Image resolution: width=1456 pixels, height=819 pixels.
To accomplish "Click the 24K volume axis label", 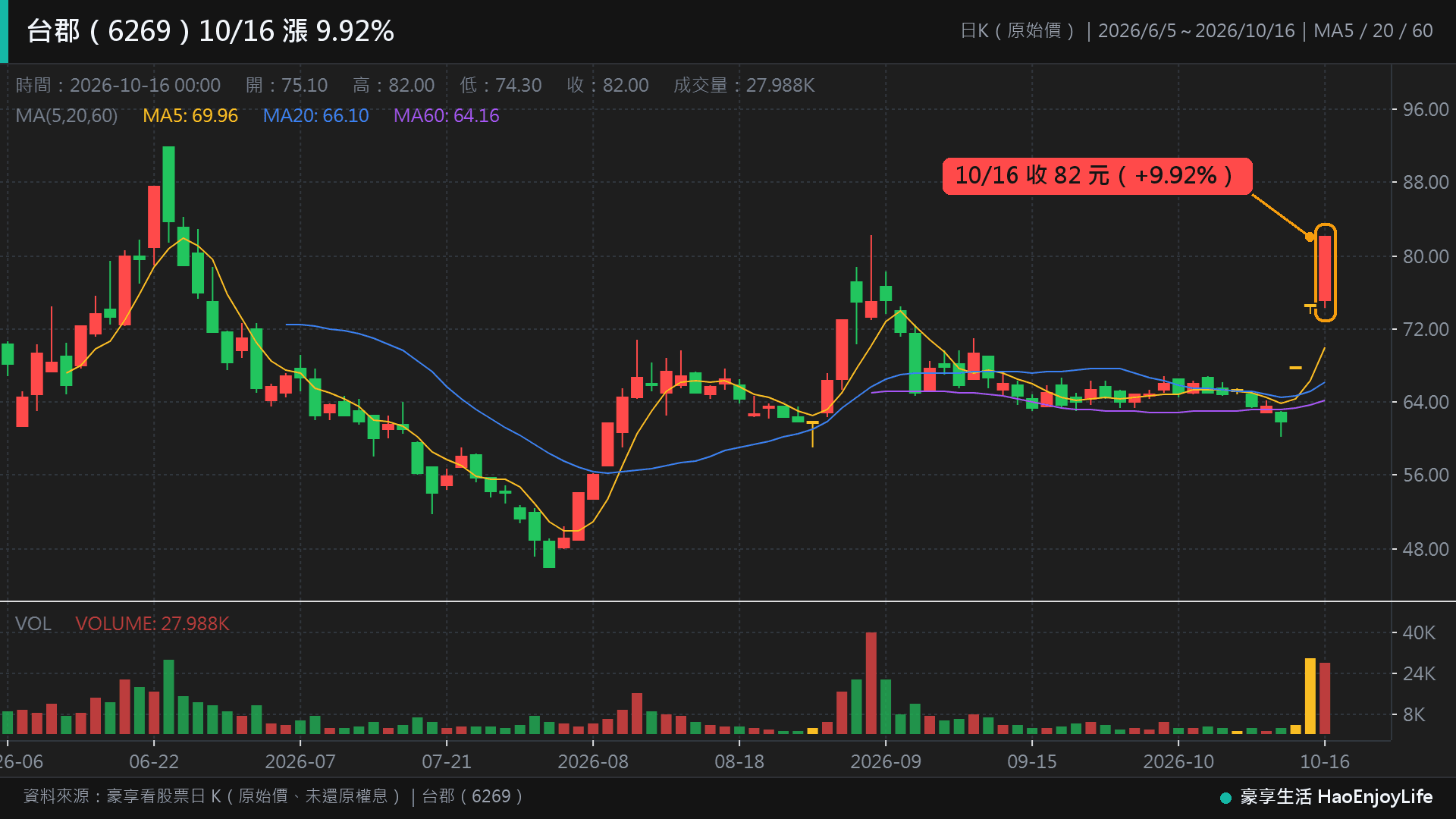I will click(x=1419, y=674).
